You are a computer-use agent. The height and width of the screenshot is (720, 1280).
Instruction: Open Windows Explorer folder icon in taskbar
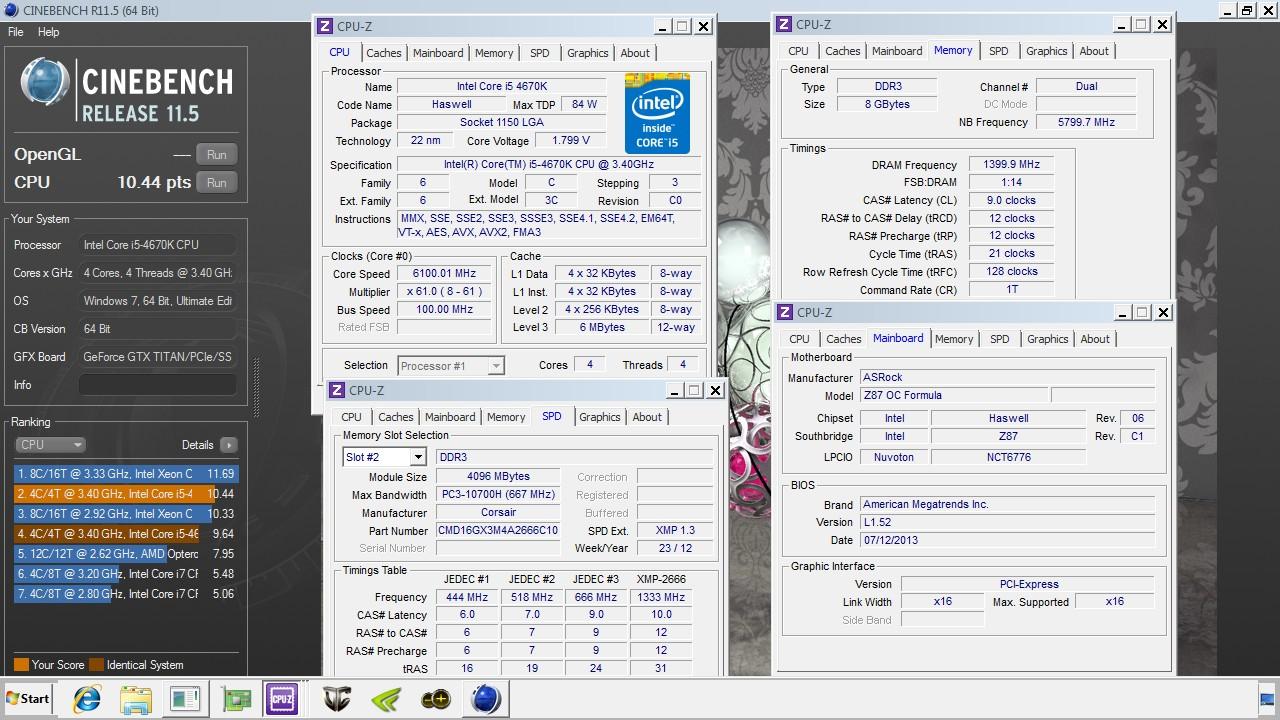pyautogui.click(x=136, y=699)
